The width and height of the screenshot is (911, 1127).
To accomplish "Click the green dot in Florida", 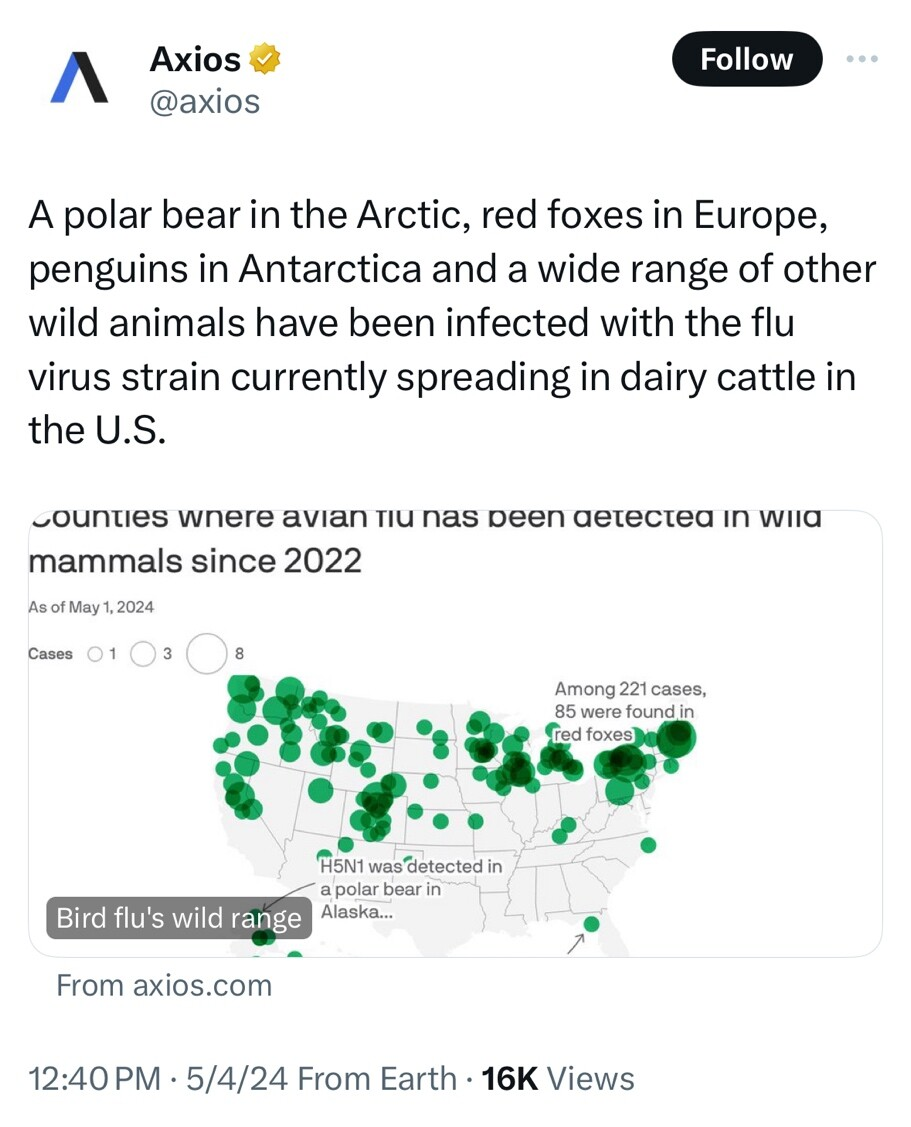I will 592,924.
